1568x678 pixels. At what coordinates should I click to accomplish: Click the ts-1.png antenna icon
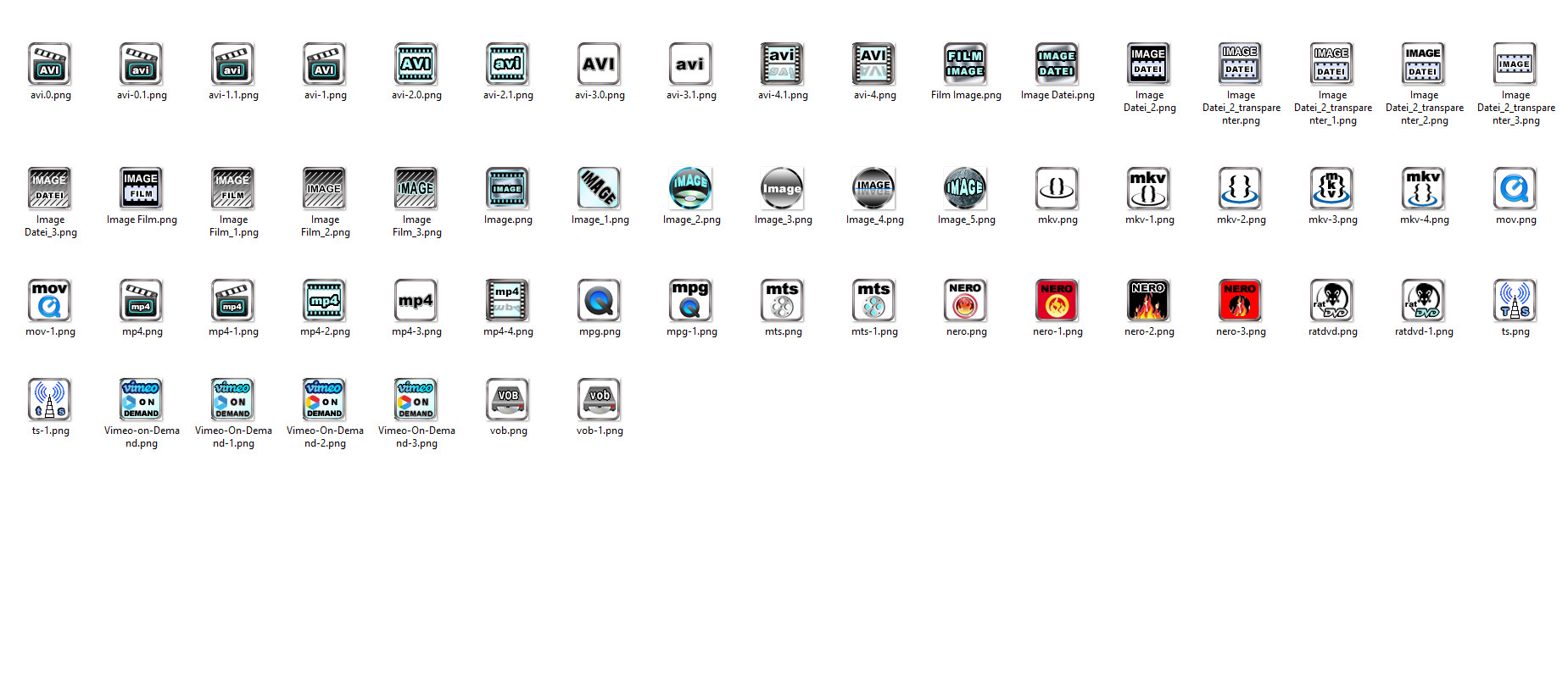50,399
